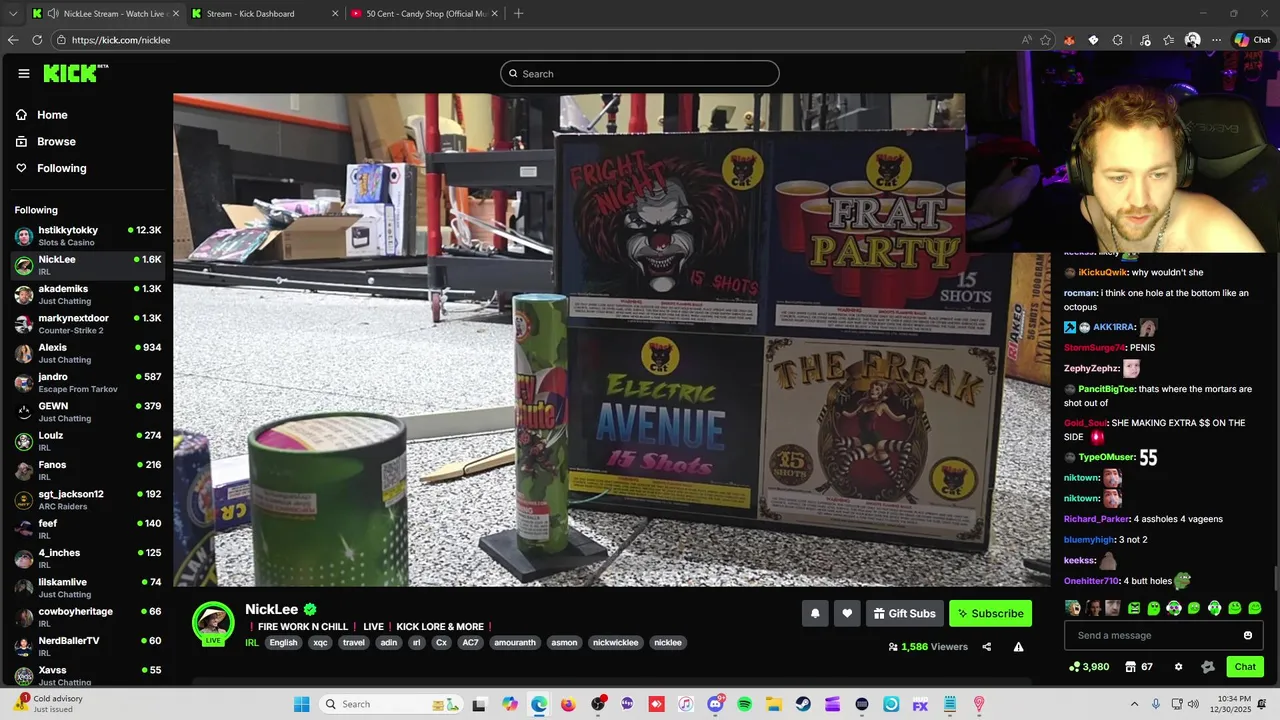Click the chat scrollbar
1280x720 pixels.
pos(1275,578)
